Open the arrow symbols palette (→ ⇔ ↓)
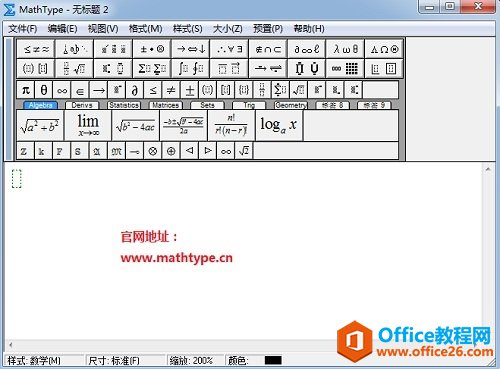The image size is (500, 369). click(x=191, y=49)
